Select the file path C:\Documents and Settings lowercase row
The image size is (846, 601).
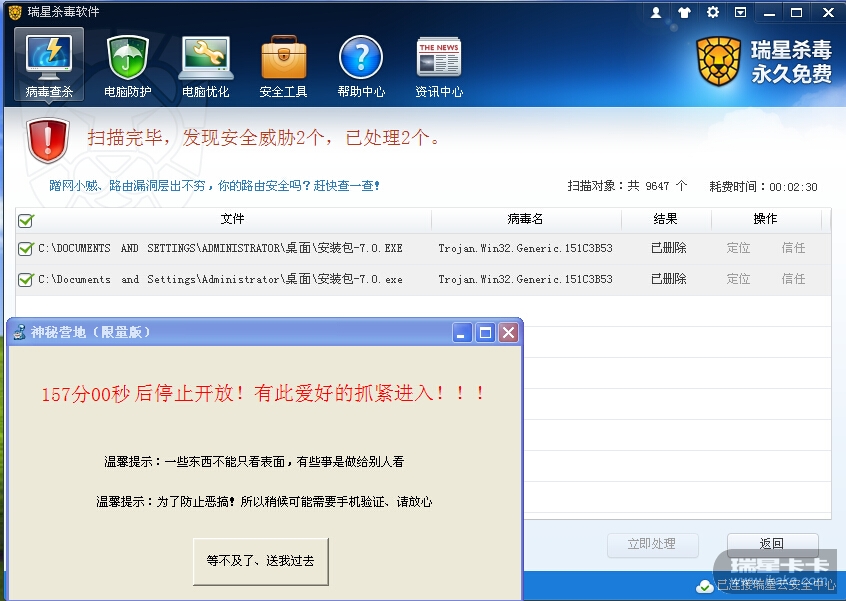click(220, 279)
